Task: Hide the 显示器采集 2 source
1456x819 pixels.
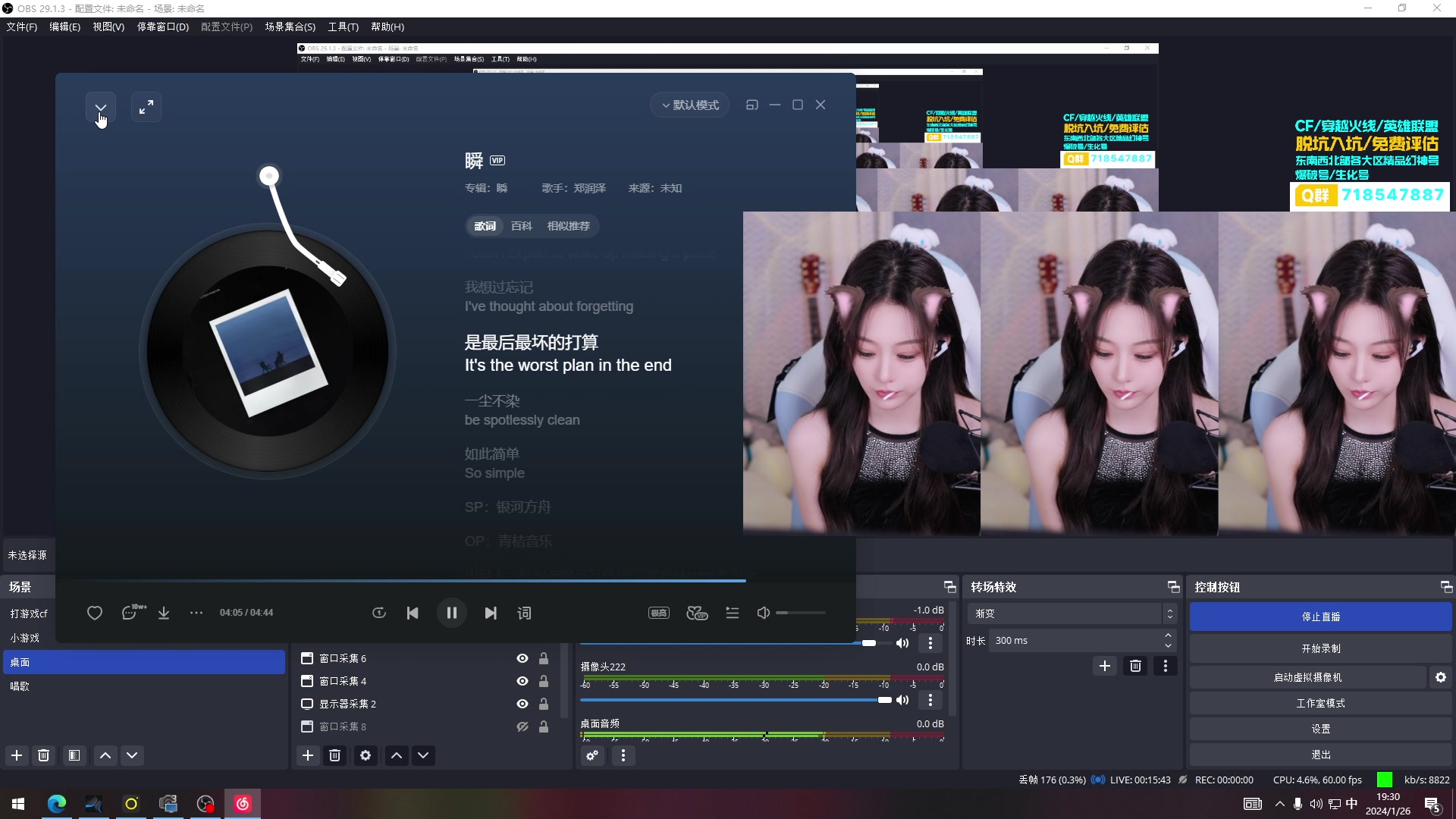Action: 522,704
